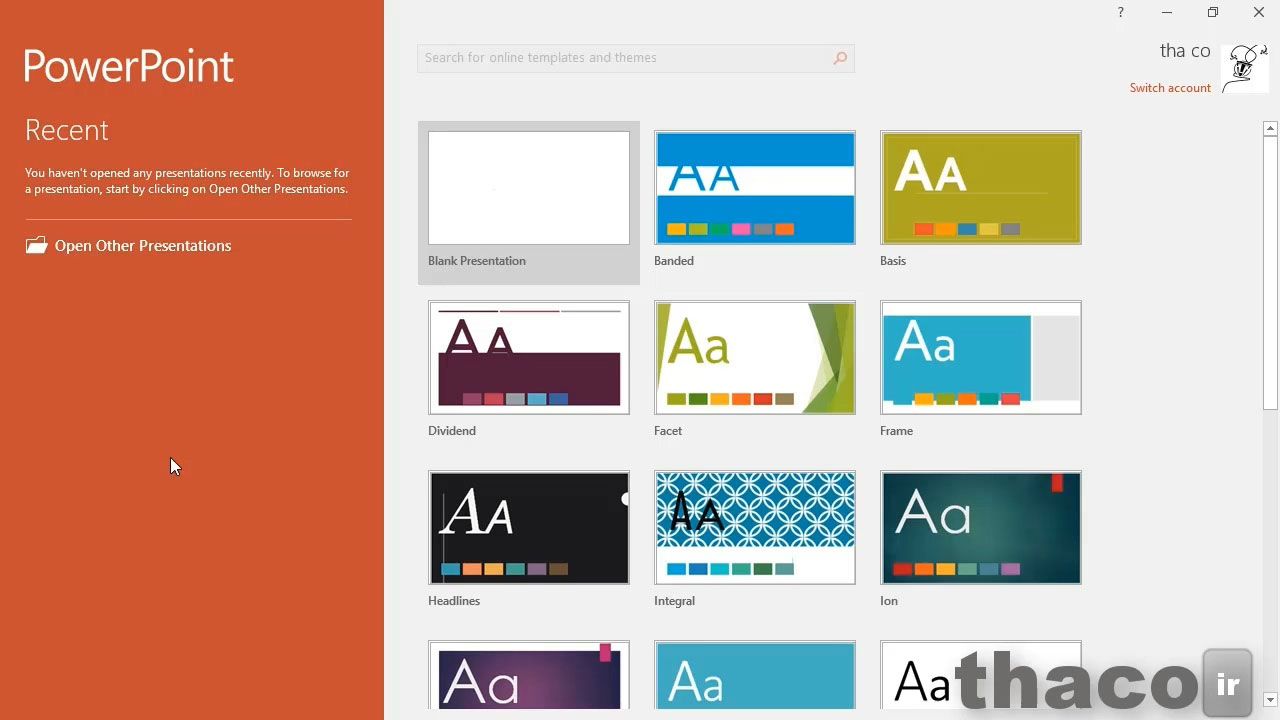The height and width of the screenshot is (720, 1280).
Task: Click the 'Headlines' label text
Action: pyautogui.click(x=454, y=601)
